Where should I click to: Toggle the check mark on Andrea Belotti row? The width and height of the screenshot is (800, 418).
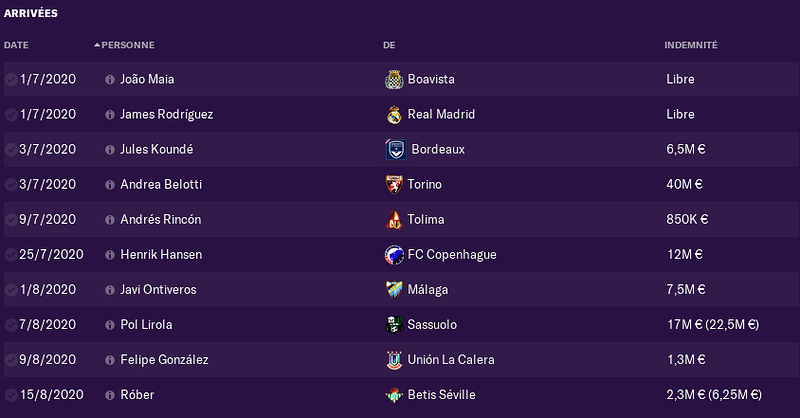coord(11,185)
